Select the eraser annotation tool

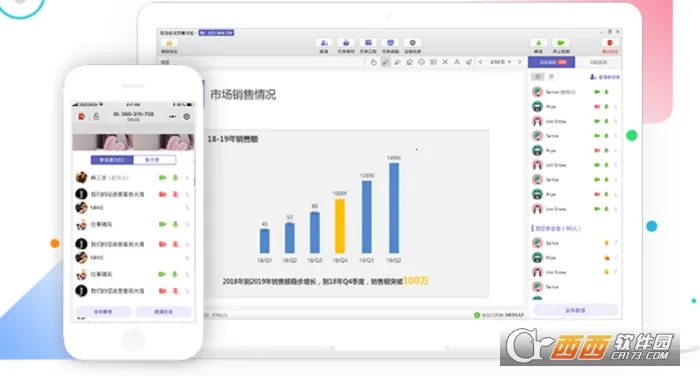pyautogui.click(x=409, y=62)
